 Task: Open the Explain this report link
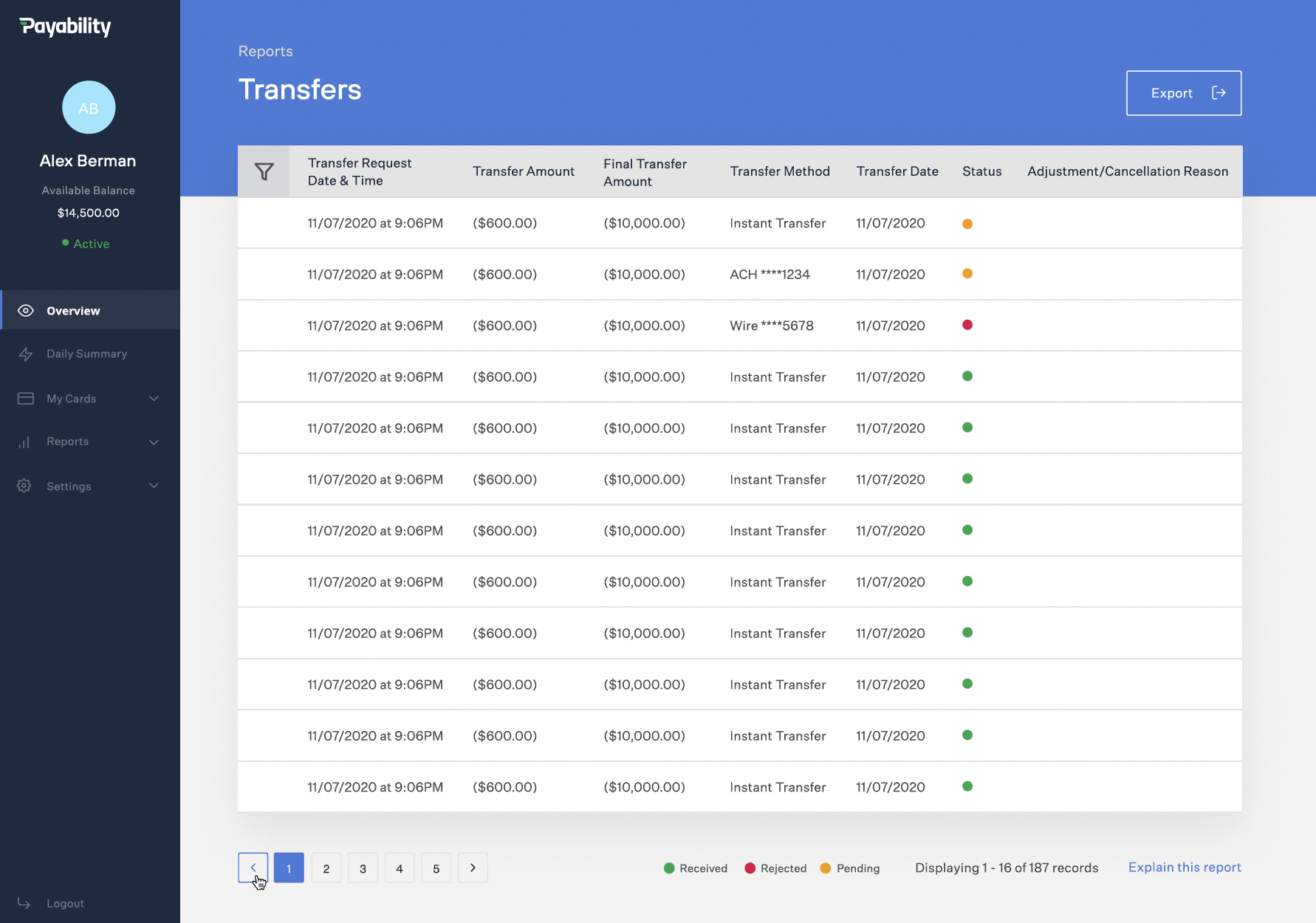(1184, 867)
